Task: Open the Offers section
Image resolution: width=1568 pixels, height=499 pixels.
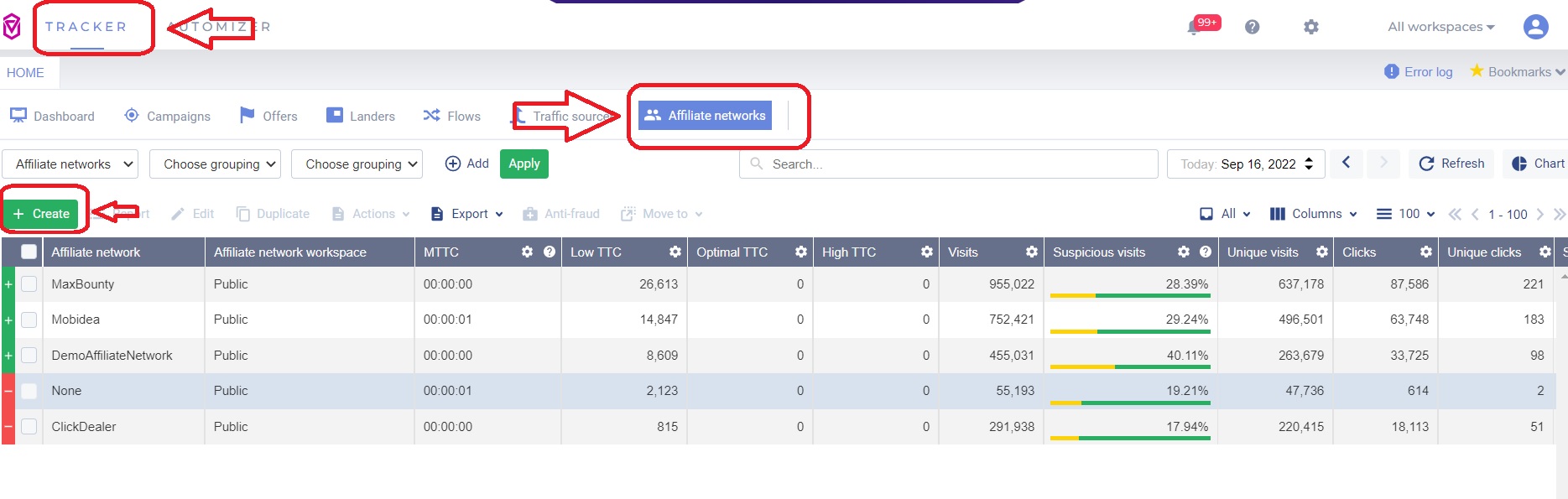Action: click(268, 116)
